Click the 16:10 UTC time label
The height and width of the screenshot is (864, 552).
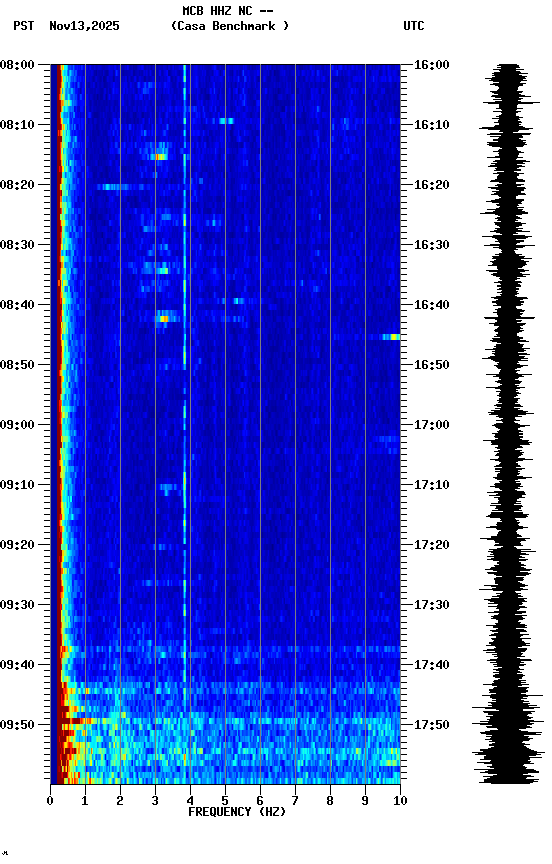(x=432, y=125)
